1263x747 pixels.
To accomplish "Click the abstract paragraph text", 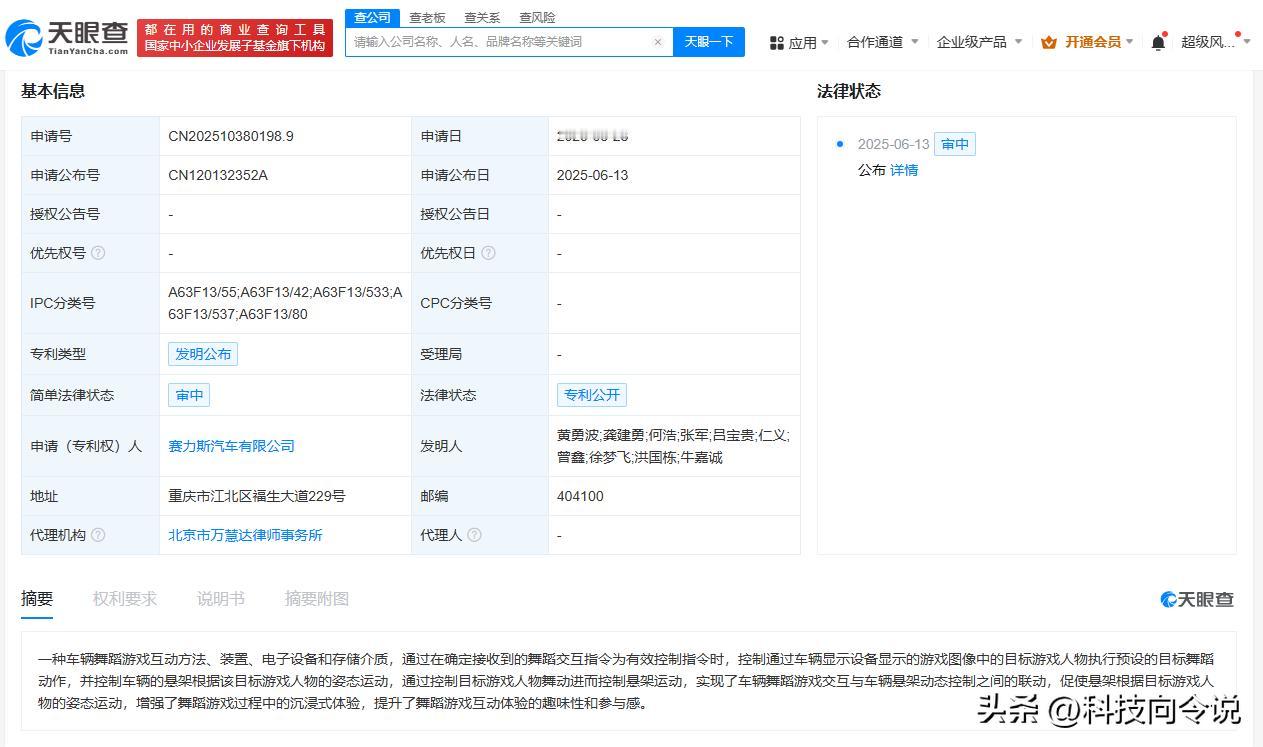I will tap(626, 681).
